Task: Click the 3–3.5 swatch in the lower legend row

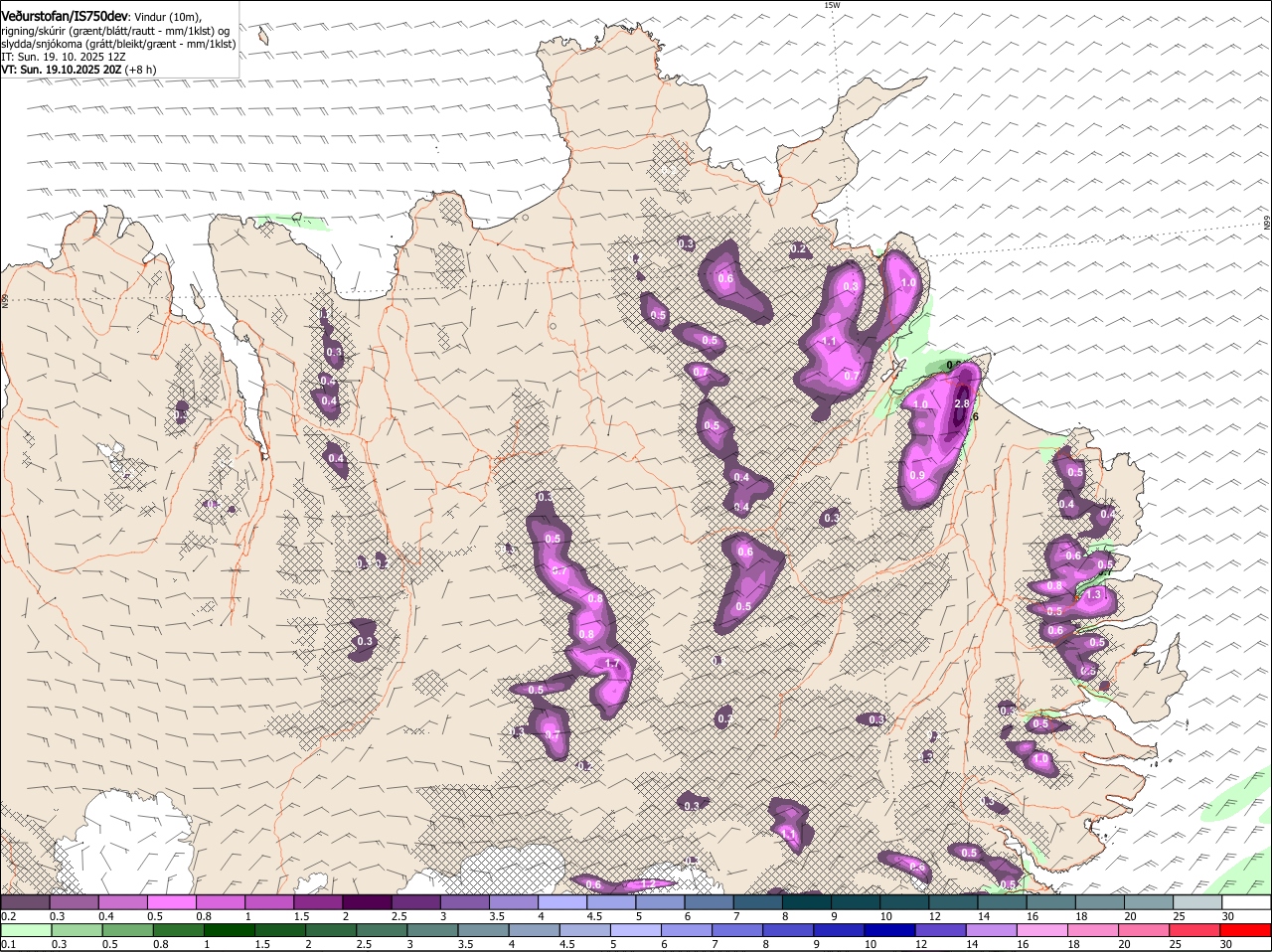Action: [x=432, y=931]
